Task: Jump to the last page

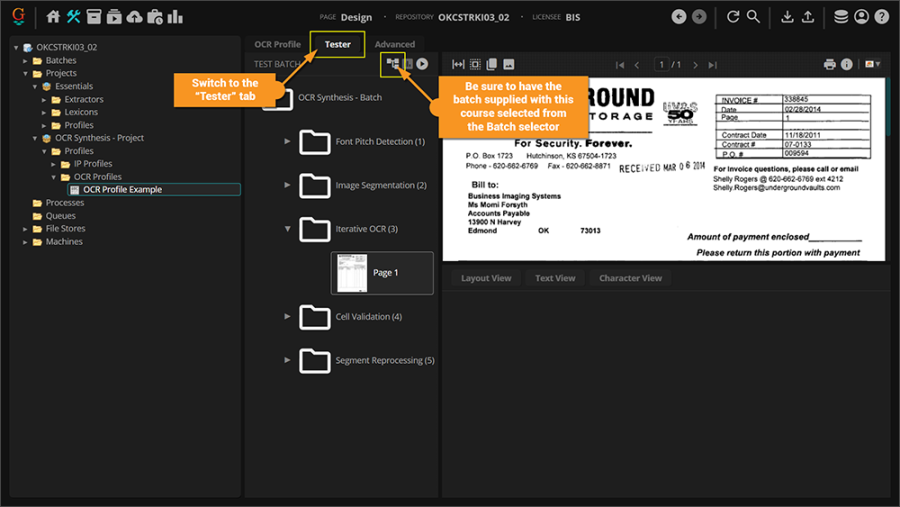Action: pyautogui.click(x=712, y=65)
